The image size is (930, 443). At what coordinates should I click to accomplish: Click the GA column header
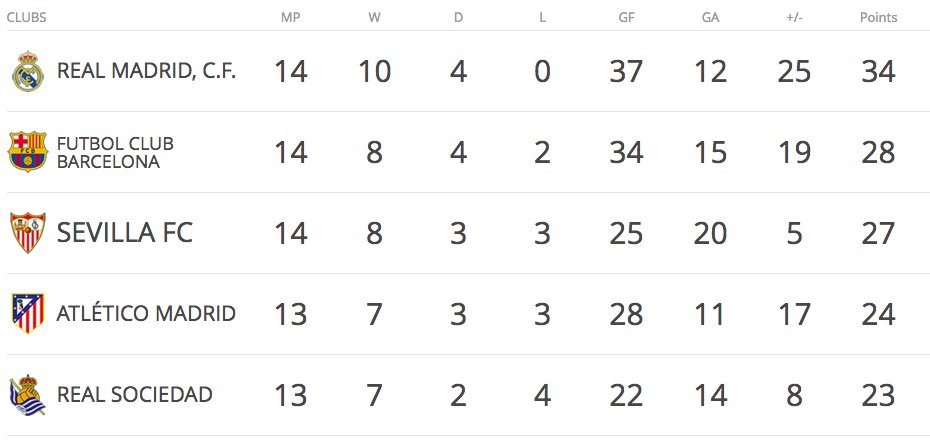(x=710, y=17)
